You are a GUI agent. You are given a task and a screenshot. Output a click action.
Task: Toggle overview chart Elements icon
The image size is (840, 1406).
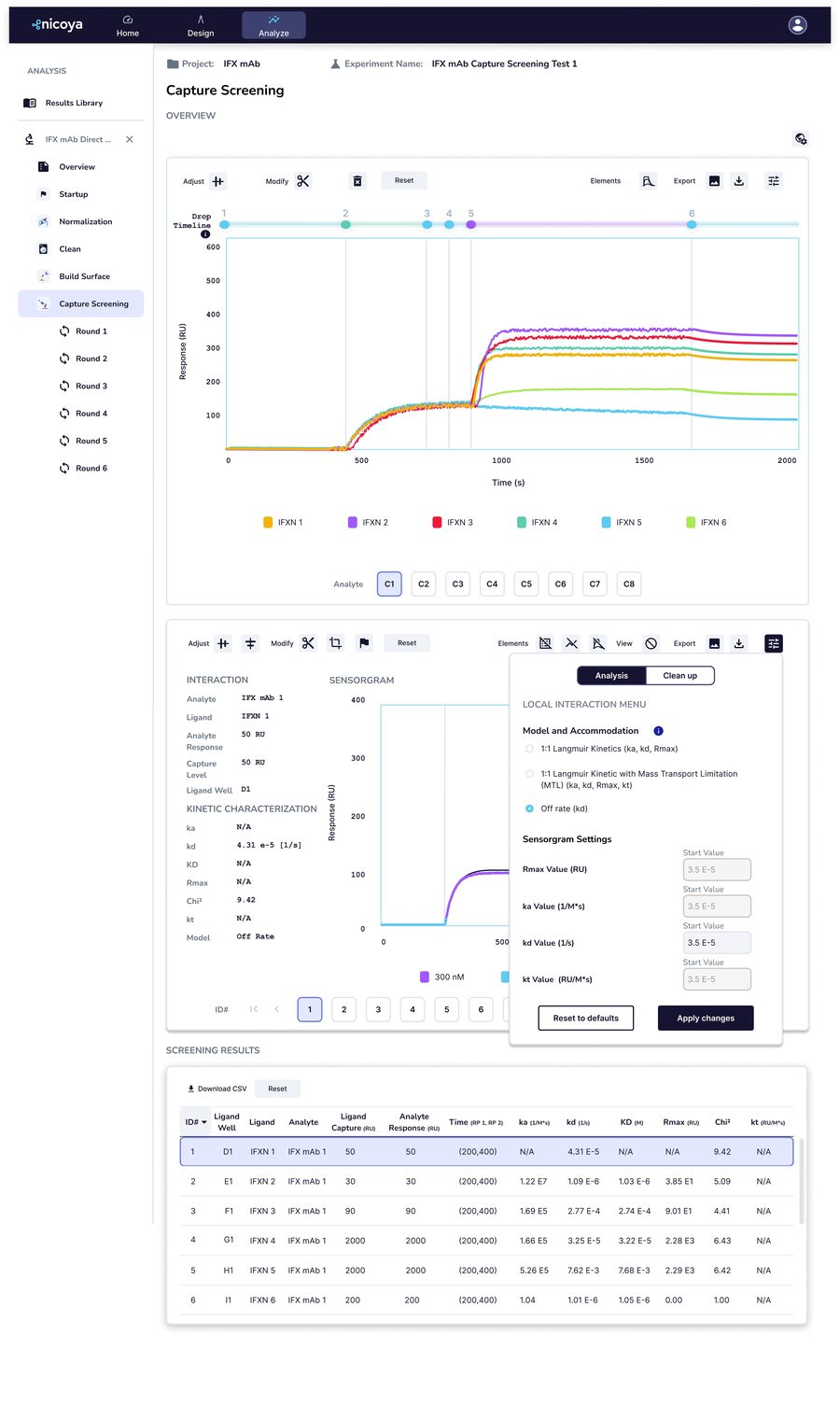(648, 181)
